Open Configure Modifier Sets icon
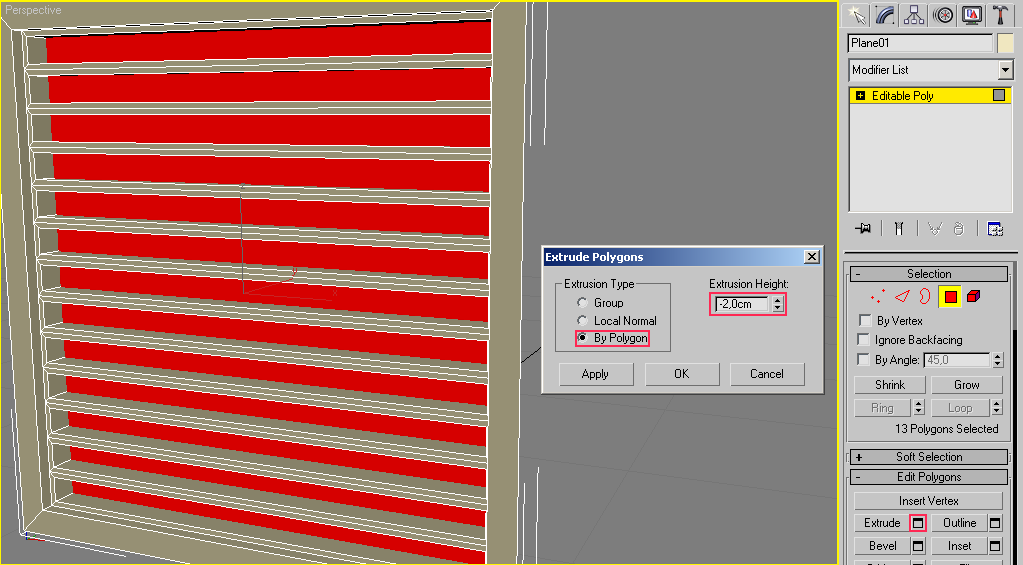The height and width of the screenshot is (565, 1023). pyautogui.click(x=995, y=228)
